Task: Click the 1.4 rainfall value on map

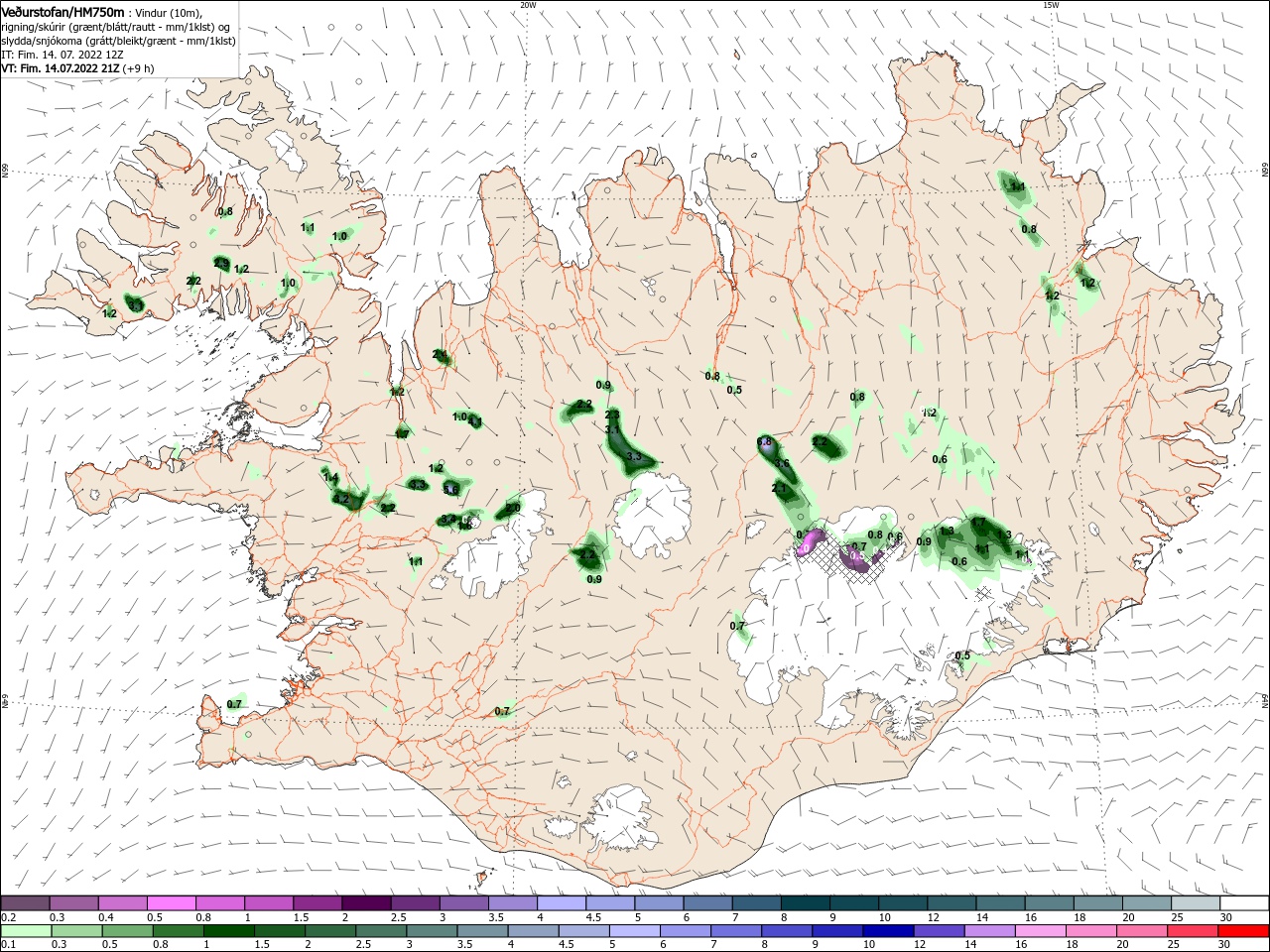Action: tap(331, 478)
